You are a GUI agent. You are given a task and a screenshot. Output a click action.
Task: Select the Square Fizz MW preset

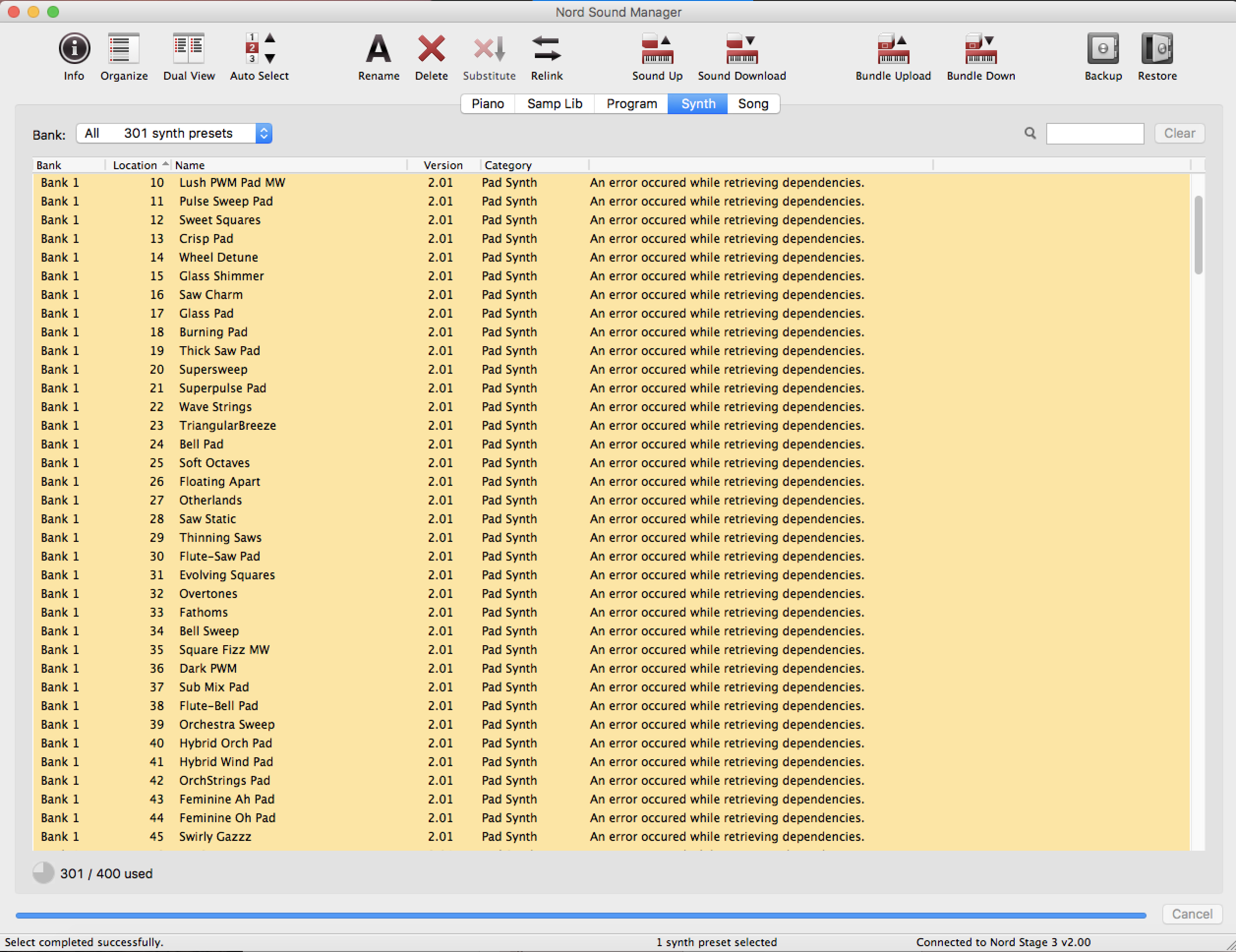(611, 649)
